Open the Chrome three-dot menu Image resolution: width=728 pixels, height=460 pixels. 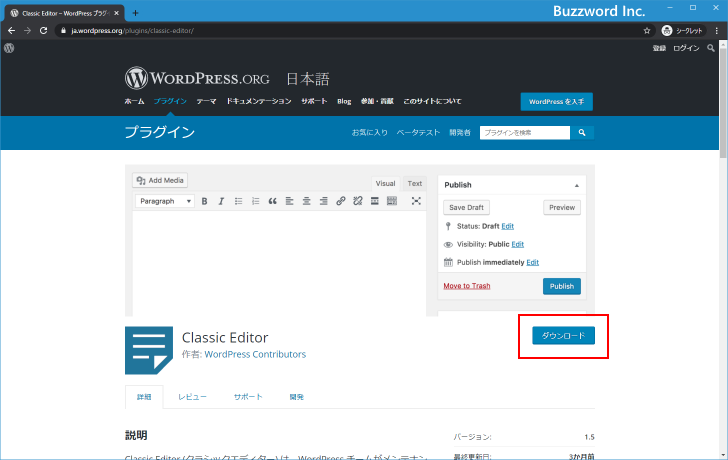coord(716,31)
